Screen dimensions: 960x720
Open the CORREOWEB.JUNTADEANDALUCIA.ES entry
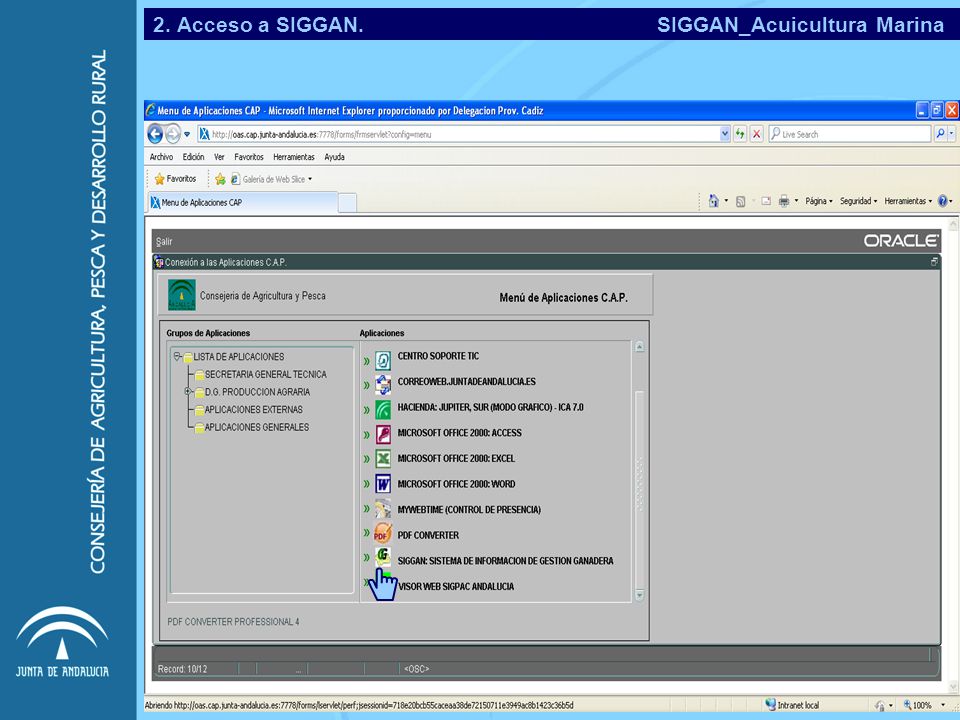coord(466,381)
